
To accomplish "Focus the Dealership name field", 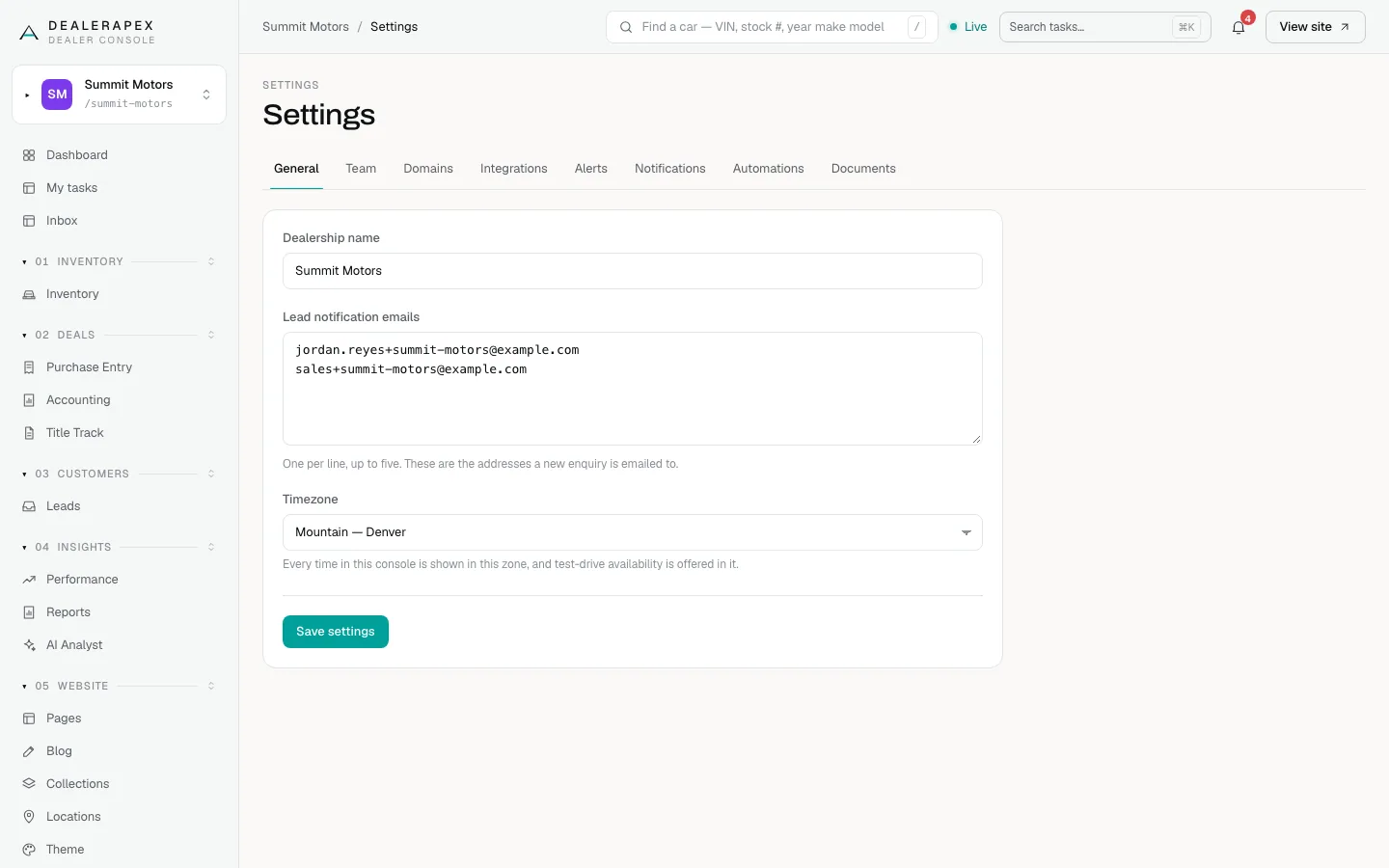I will pos(633,271).
